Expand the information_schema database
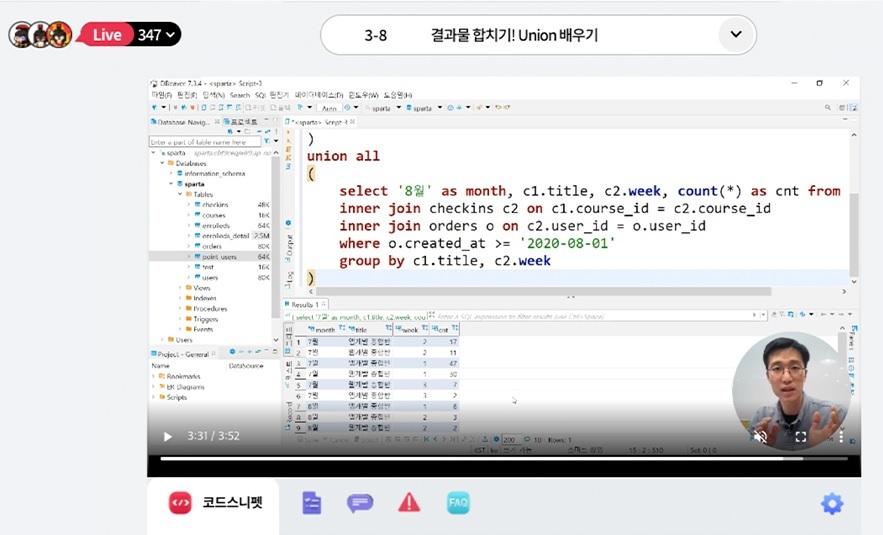Image resolution: width=883 pixels, height=535 pixels. pos(171,173)
